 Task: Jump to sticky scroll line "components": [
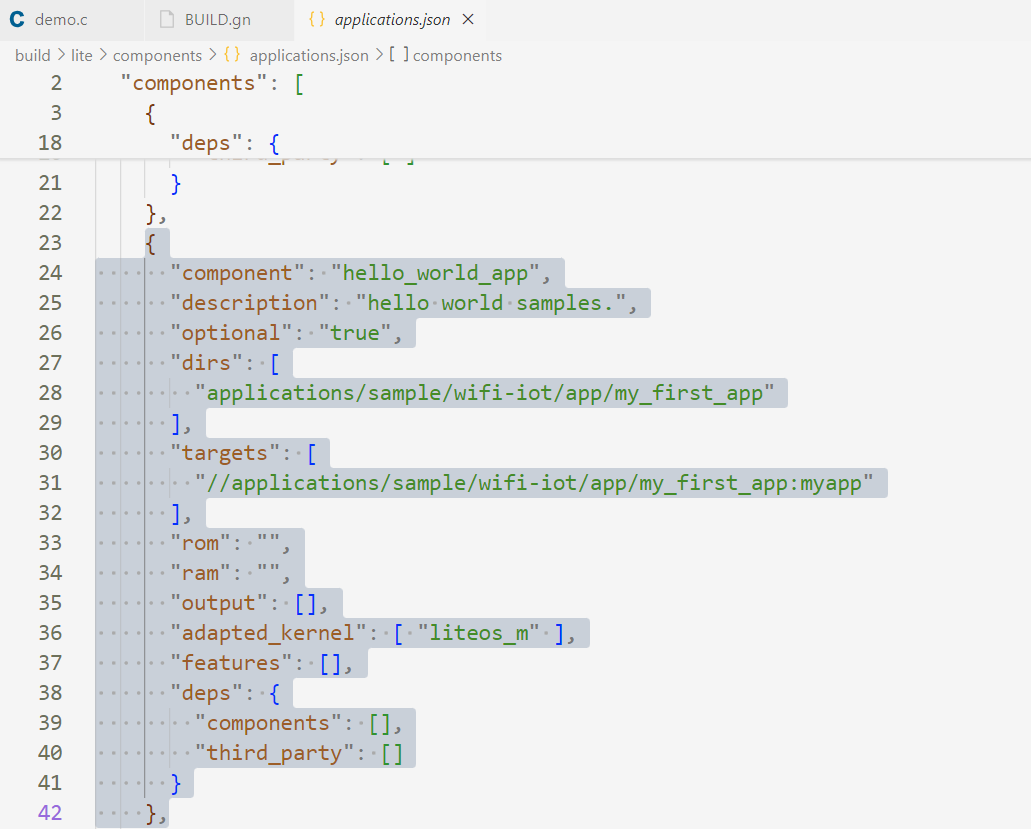(194, 83)
